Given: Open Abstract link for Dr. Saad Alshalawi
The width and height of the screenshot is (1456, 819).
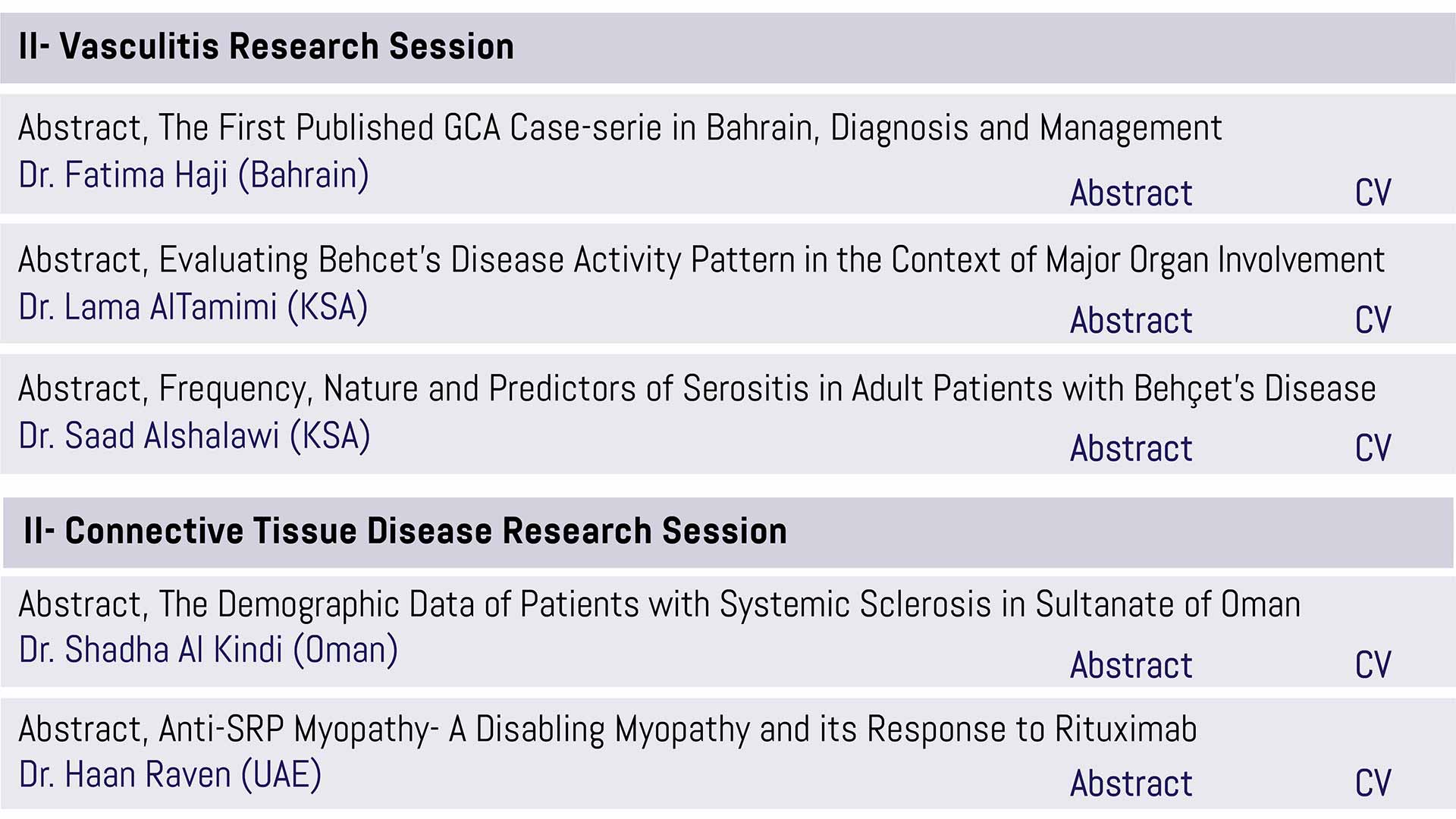Looking at the screenshot, I should [1131, 449].
